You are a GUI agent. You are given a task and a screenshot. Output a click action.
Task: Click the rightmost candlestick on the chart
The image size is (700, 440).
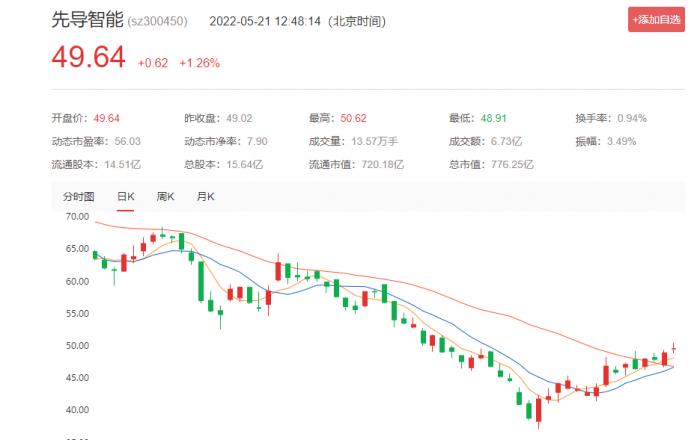673,348
